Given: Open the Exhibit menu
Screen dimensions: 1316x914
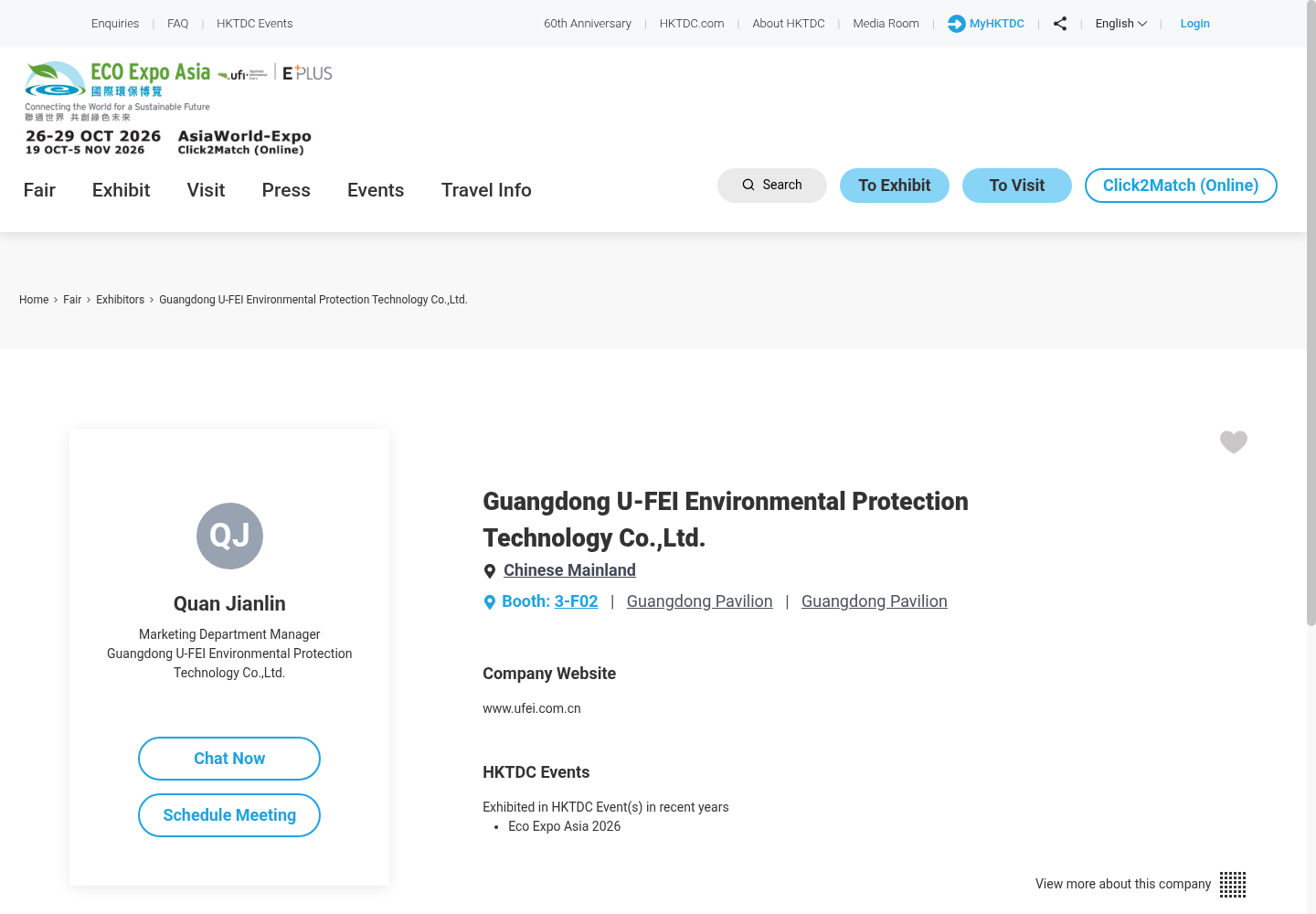Looking at the screenshot, I should click(121, 190).
